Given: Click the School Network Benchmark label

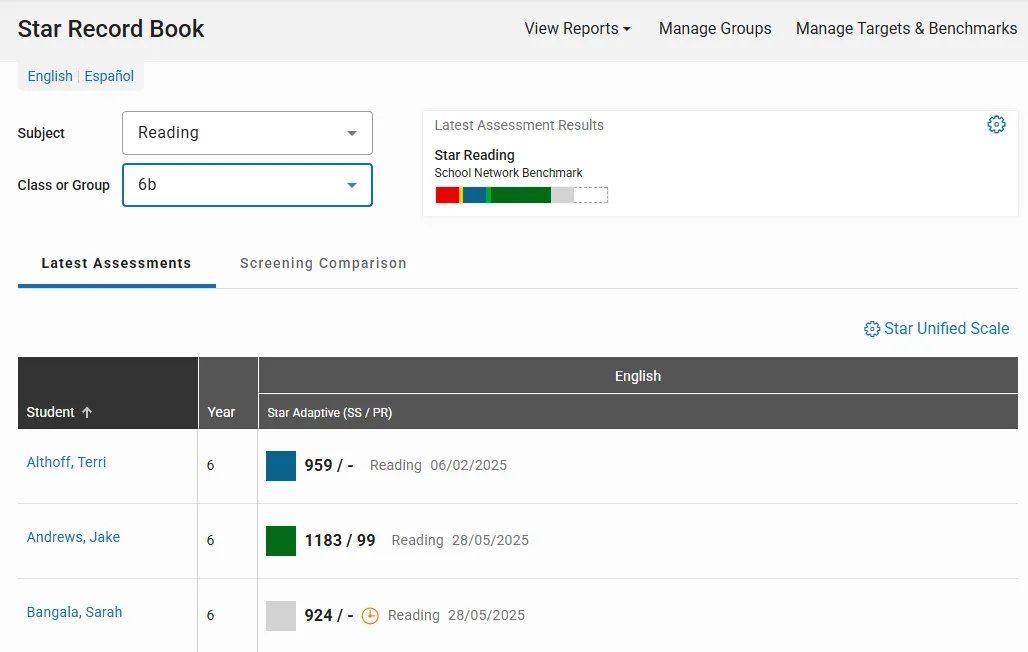Looking at the screenshot, I should [508, 173].
